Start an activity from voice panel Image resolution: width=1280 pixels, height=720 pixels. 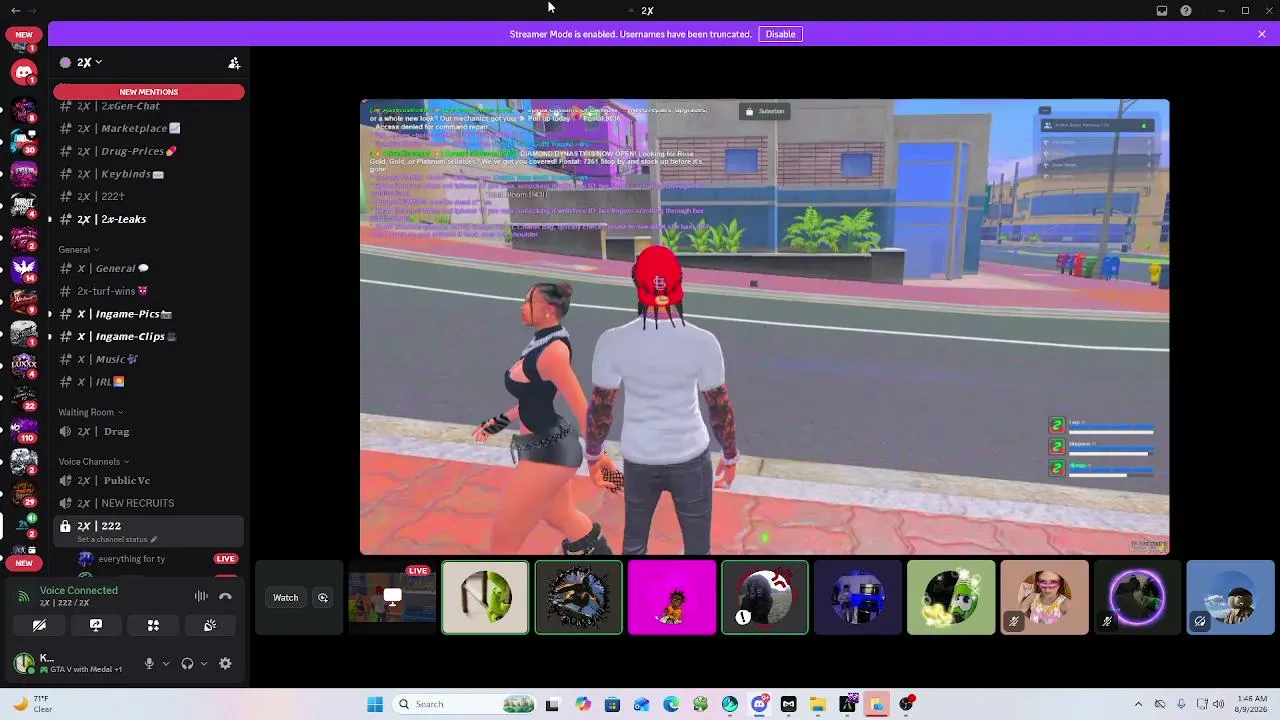153,625
